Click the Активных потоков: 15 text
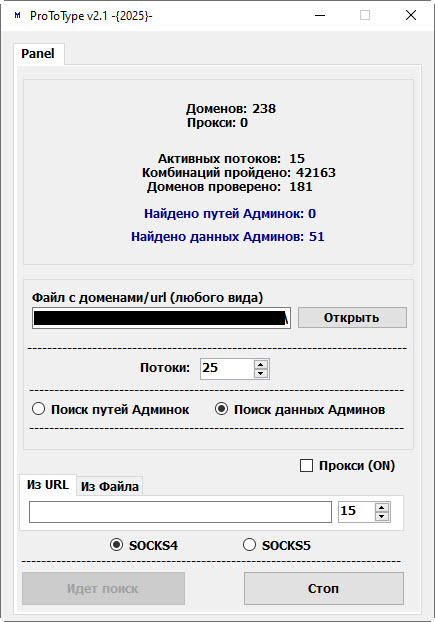 tap(232, 159)
